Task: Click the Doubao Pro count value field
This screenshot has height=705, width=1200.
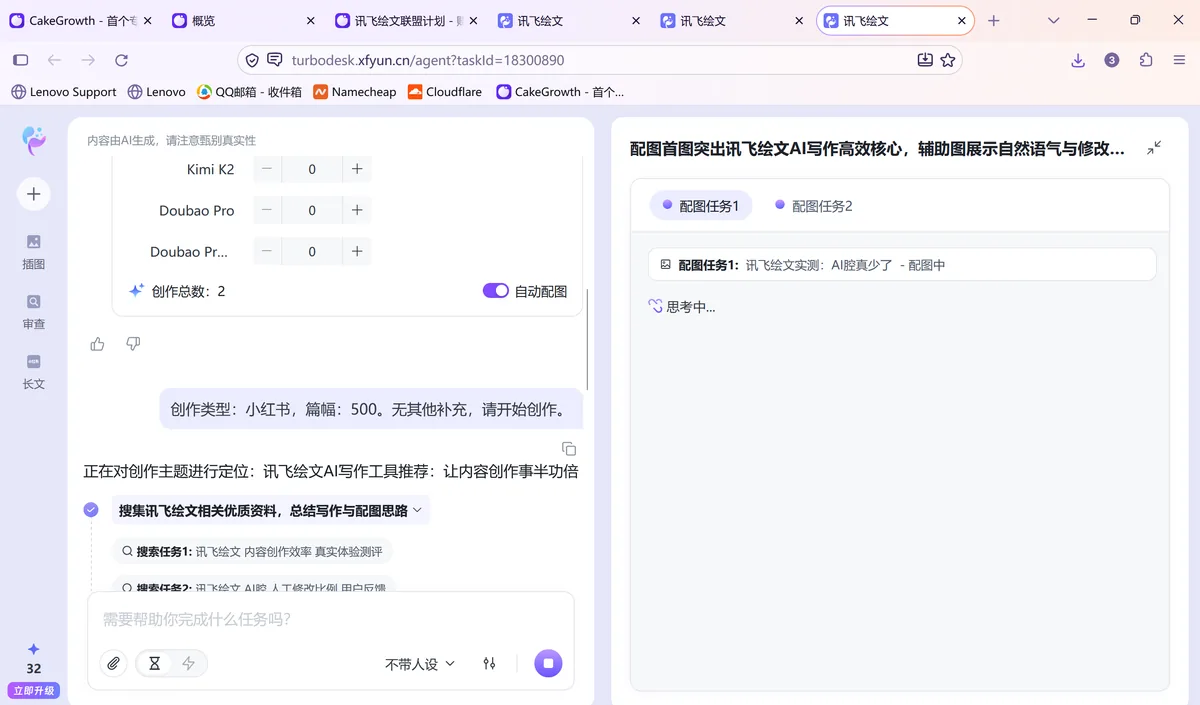Action: coord(312,210)
